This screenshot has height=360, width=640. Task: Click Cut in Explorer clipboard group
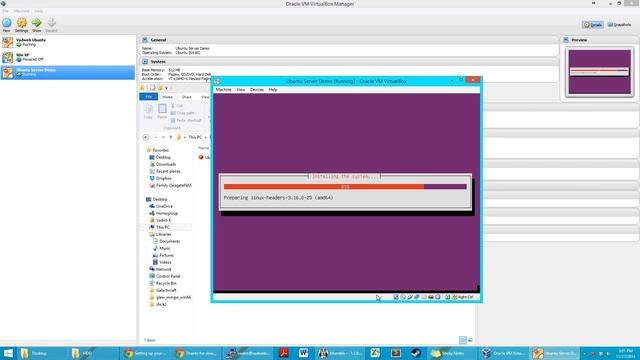click(177, 106)
